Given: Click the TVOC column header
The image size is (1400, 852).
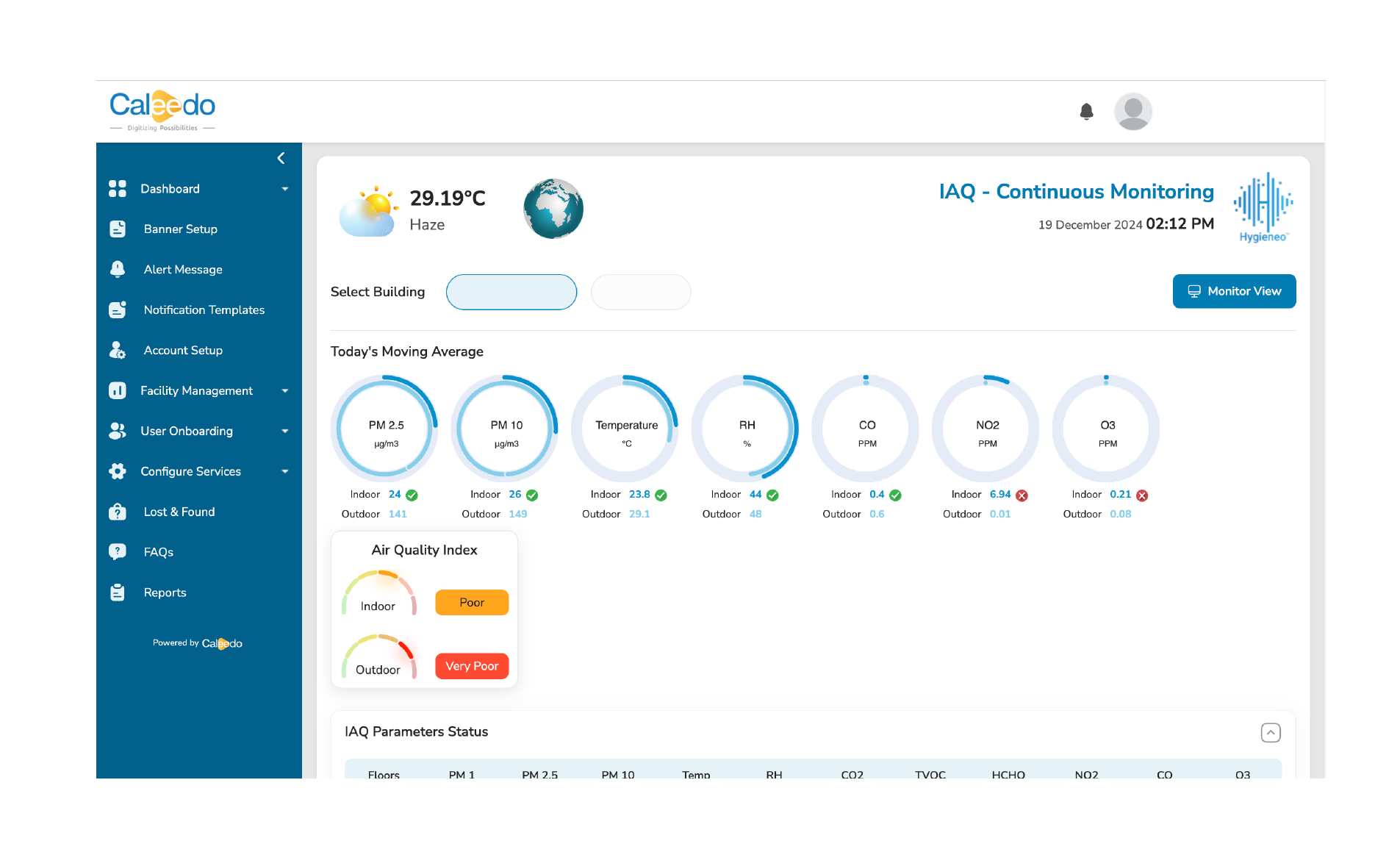Looking at the screenshot, I should (x=930, y=774).
